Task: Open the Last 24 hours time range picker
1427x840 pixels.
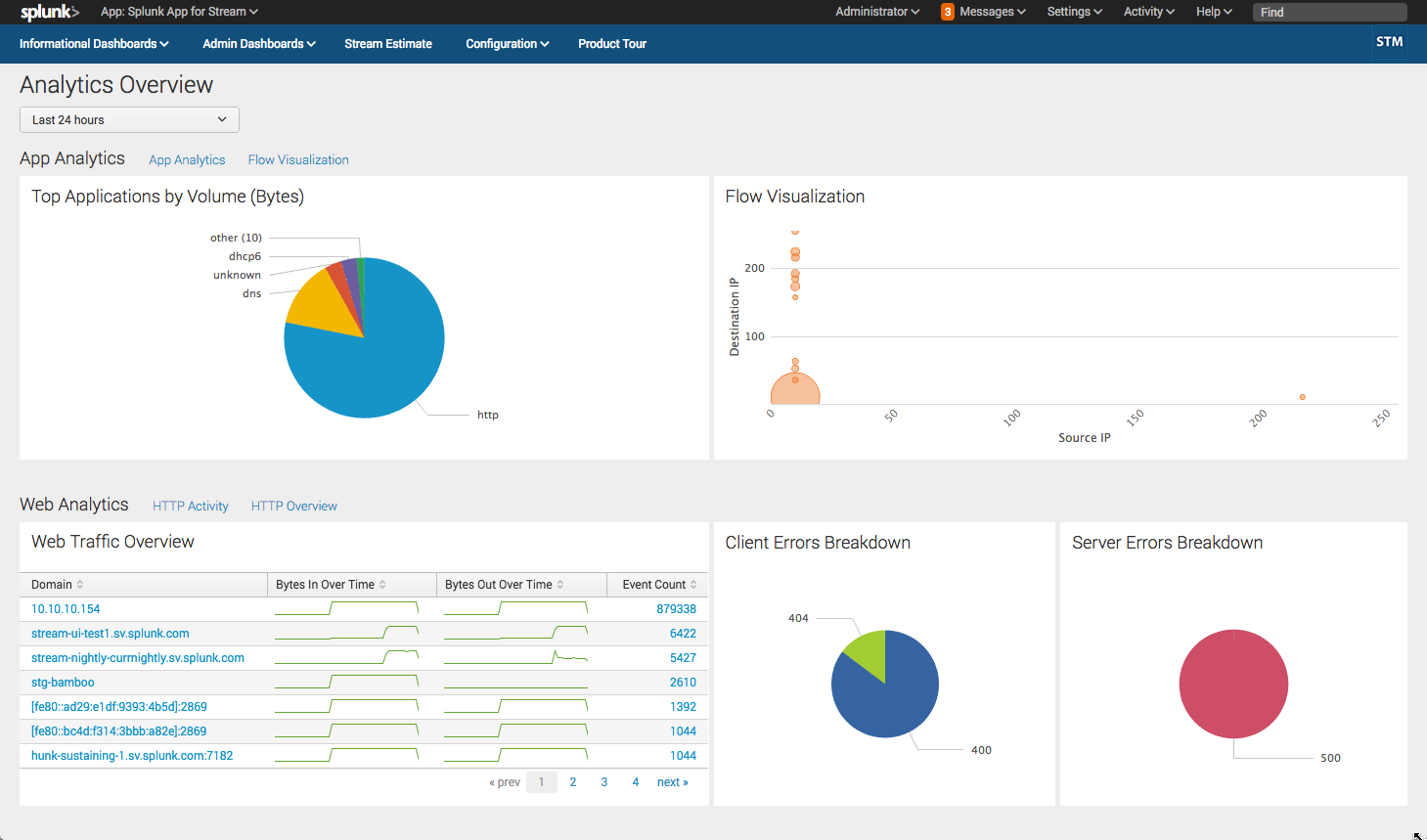Action: click(128, 119)
